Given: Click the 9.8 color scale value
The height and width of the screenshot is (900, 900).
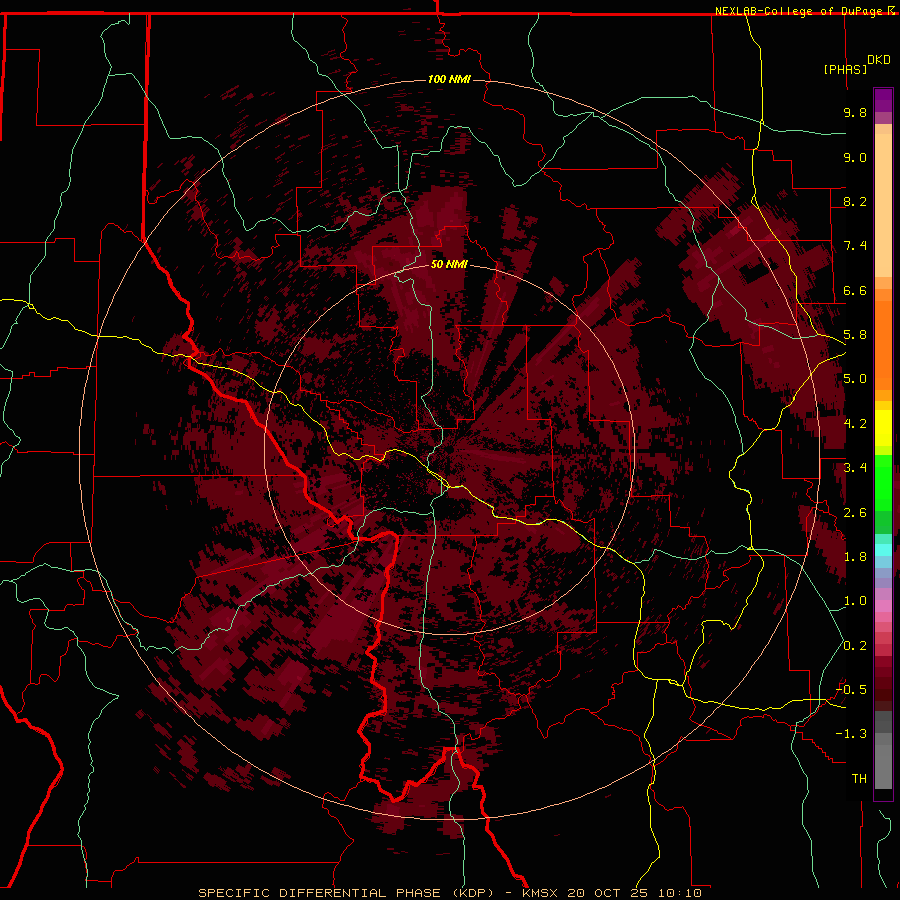Looking at the screenshot, I should click(855, 112).
